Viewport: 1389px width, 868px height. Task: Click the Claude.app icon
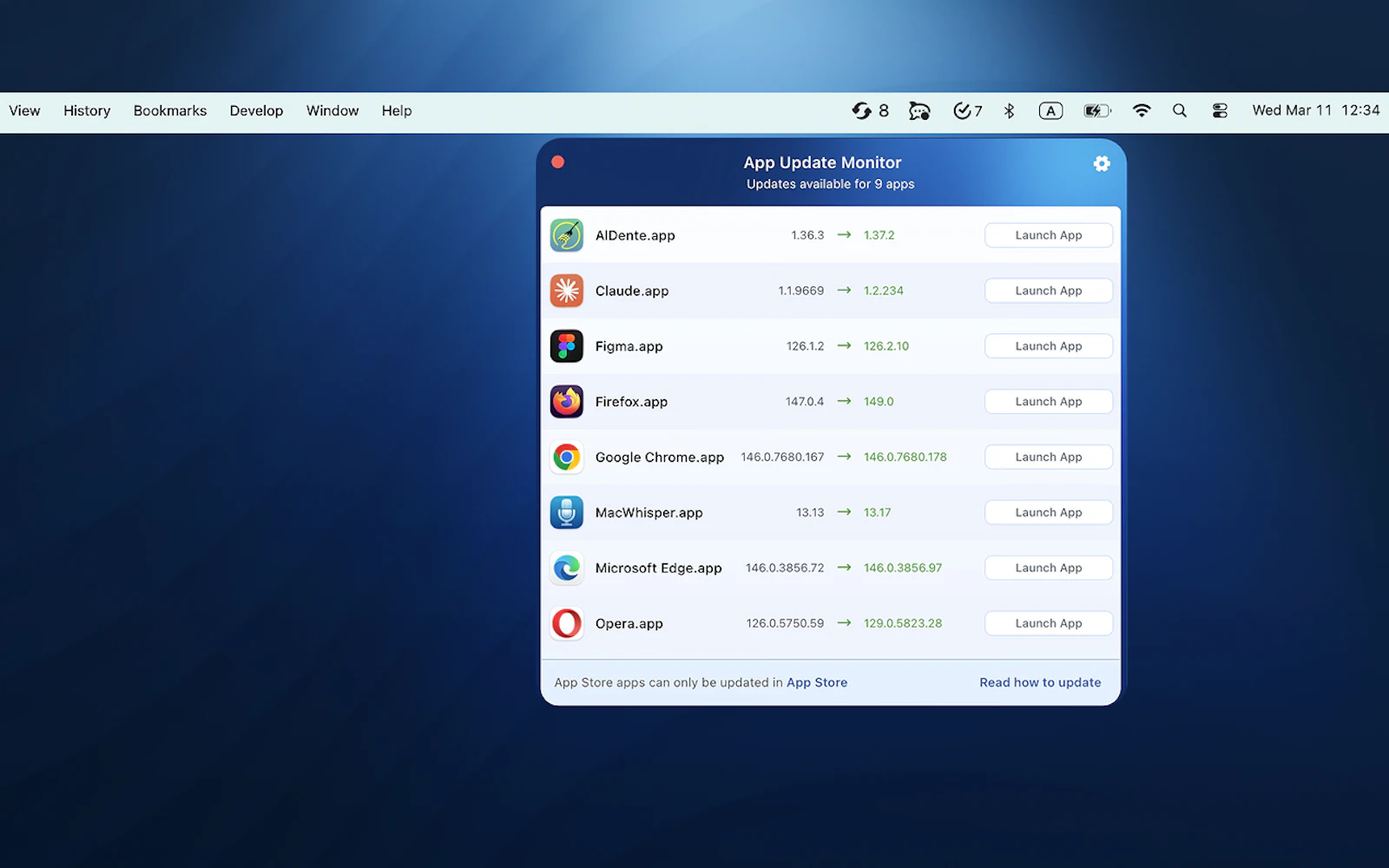(566, 290)
